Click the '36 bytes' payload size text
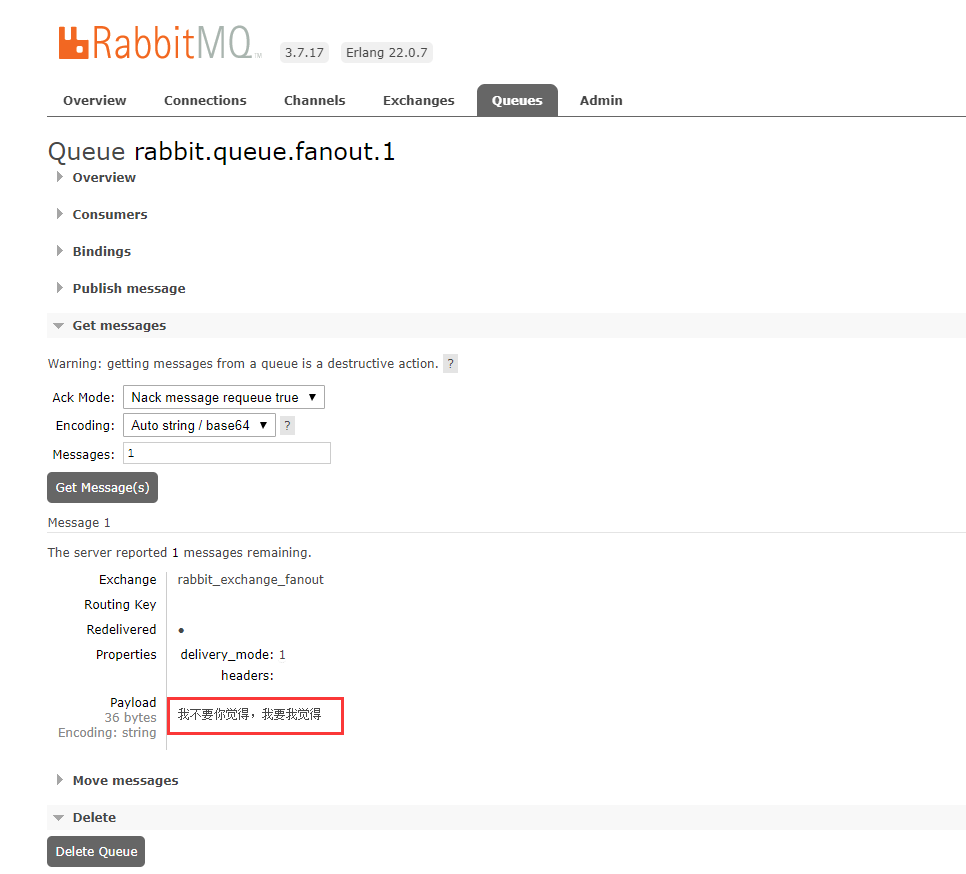 (x=130, y=718)
